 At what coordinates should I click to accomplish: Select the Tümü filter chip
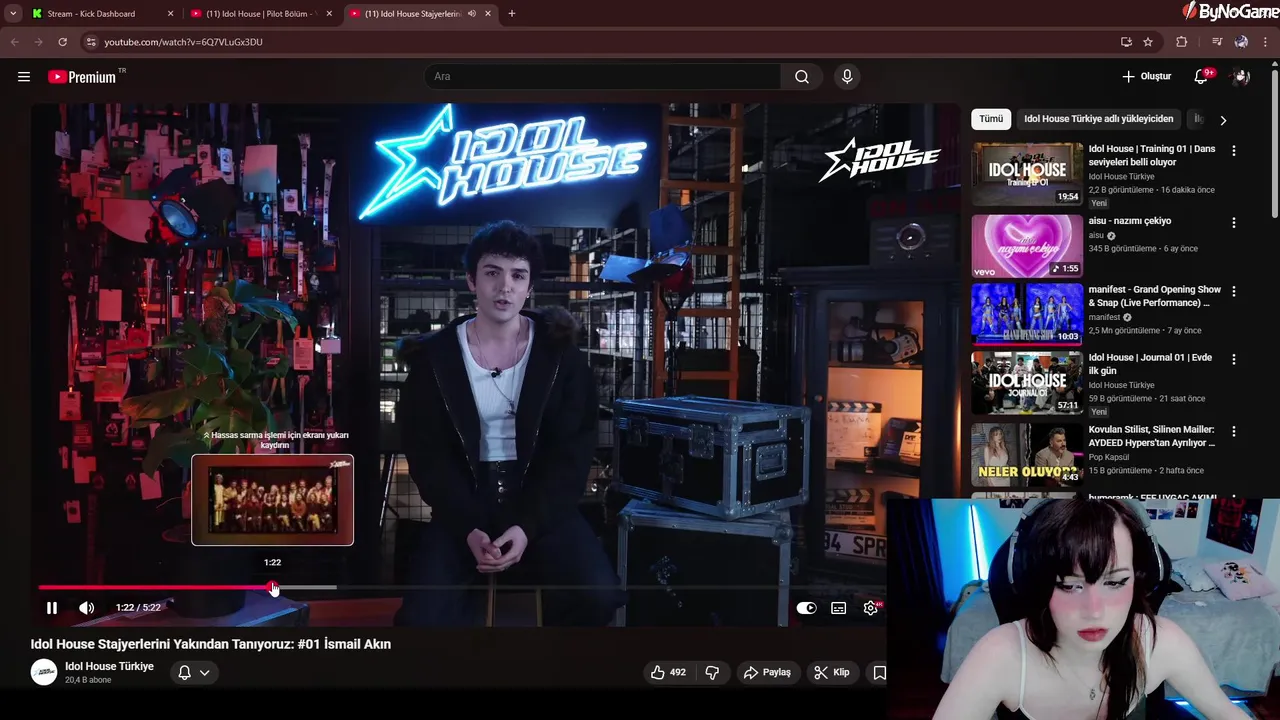pyautogui.click(x=991, y=119)
